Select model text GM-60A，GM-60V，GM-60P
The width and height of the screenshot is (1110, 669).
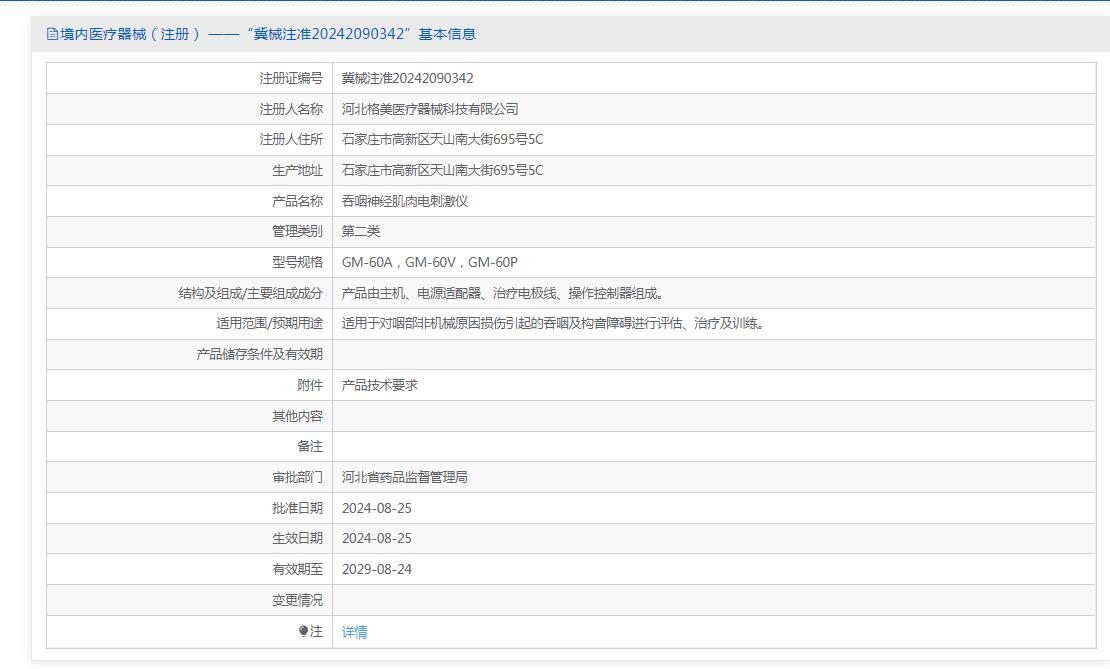[430, 263]
